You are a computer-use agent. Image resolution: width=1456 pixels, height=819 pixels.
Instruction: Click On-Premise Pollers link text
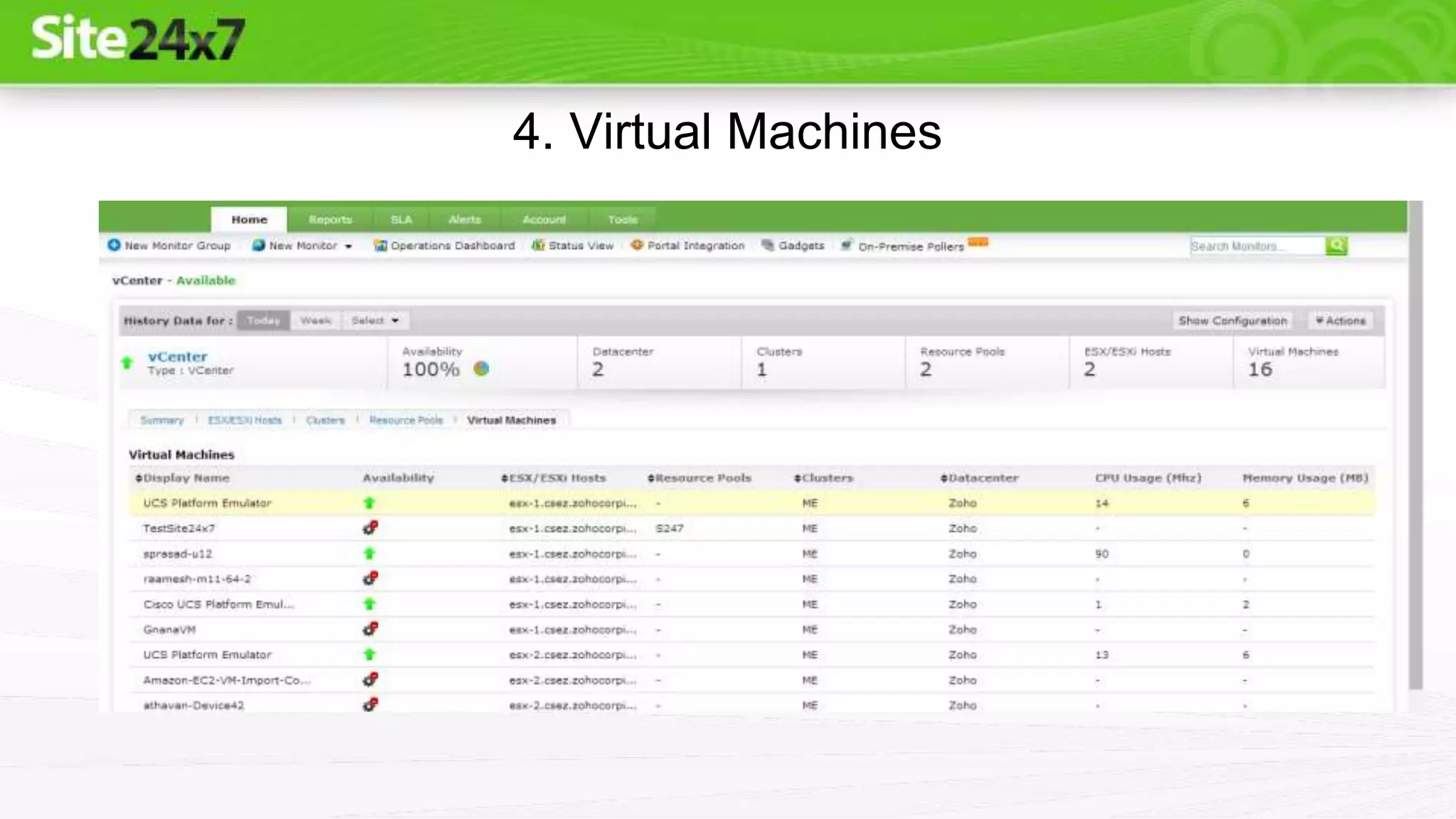(x=911, y=247)
